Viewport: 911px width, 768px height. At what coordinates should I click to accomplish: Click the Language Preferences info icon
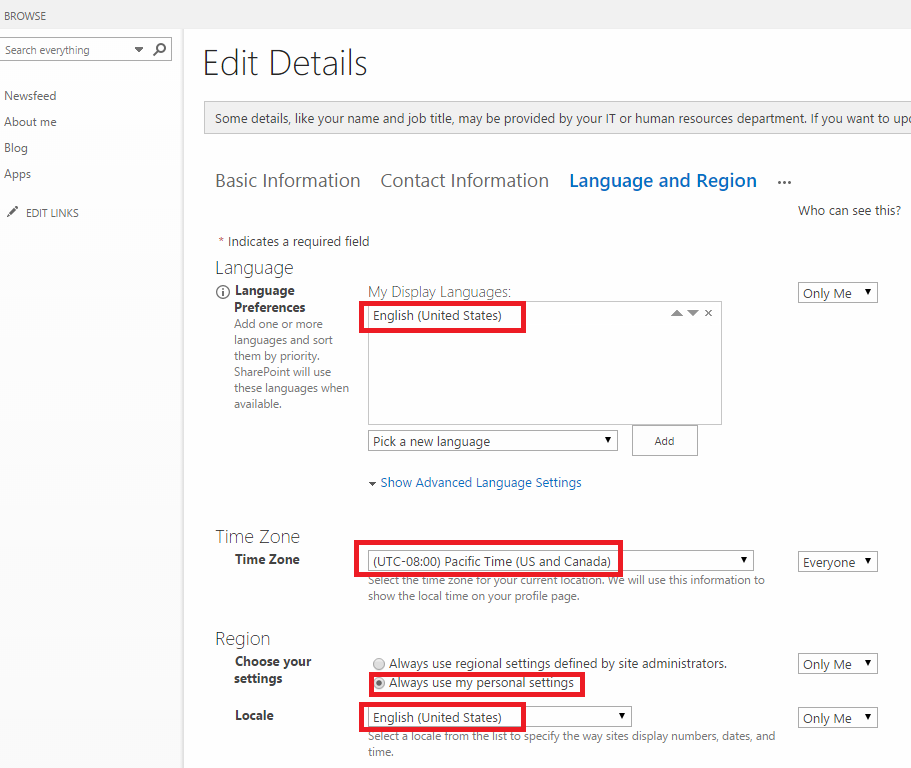[x=223, y=292]
